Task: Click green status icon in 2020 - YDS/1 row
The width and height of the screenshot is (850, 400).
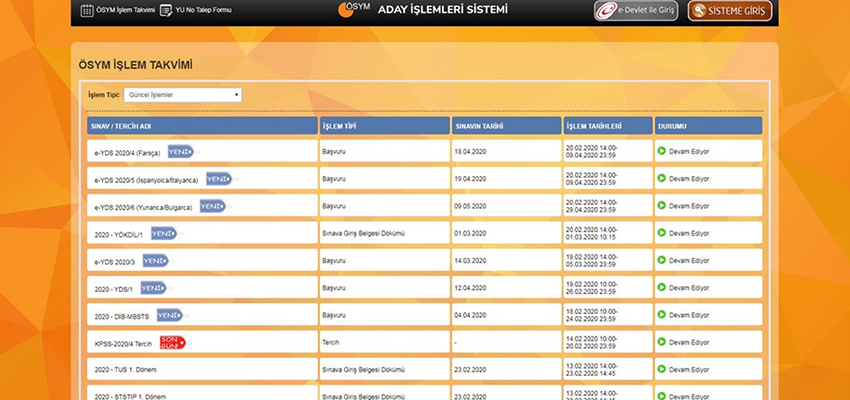Action: [661, 287]
